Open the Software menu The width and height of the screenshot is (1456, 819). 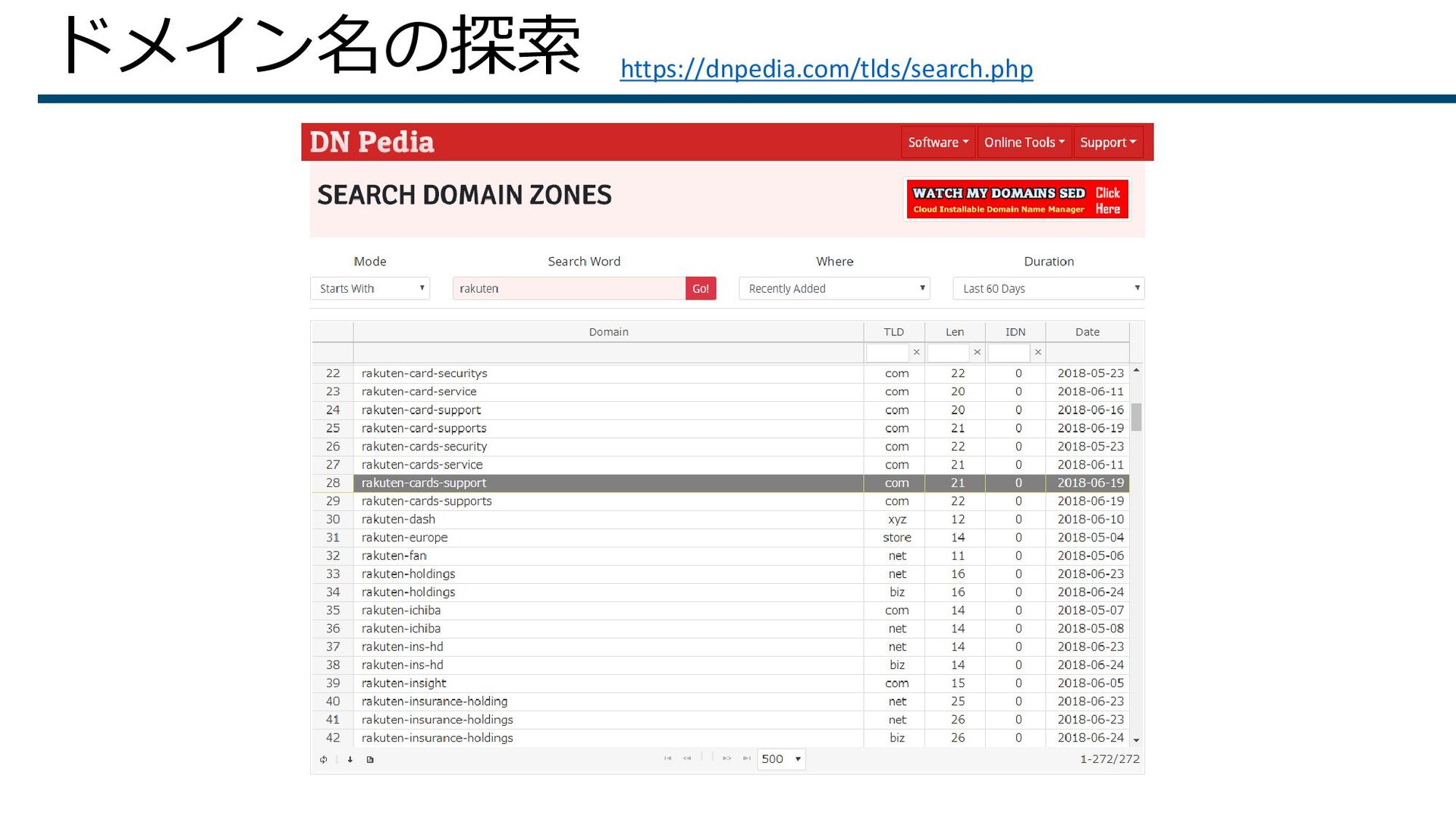coord(938,143)
